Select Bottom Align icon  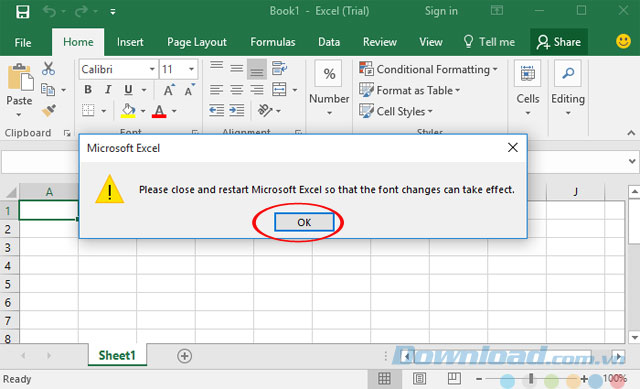[257, 69]
